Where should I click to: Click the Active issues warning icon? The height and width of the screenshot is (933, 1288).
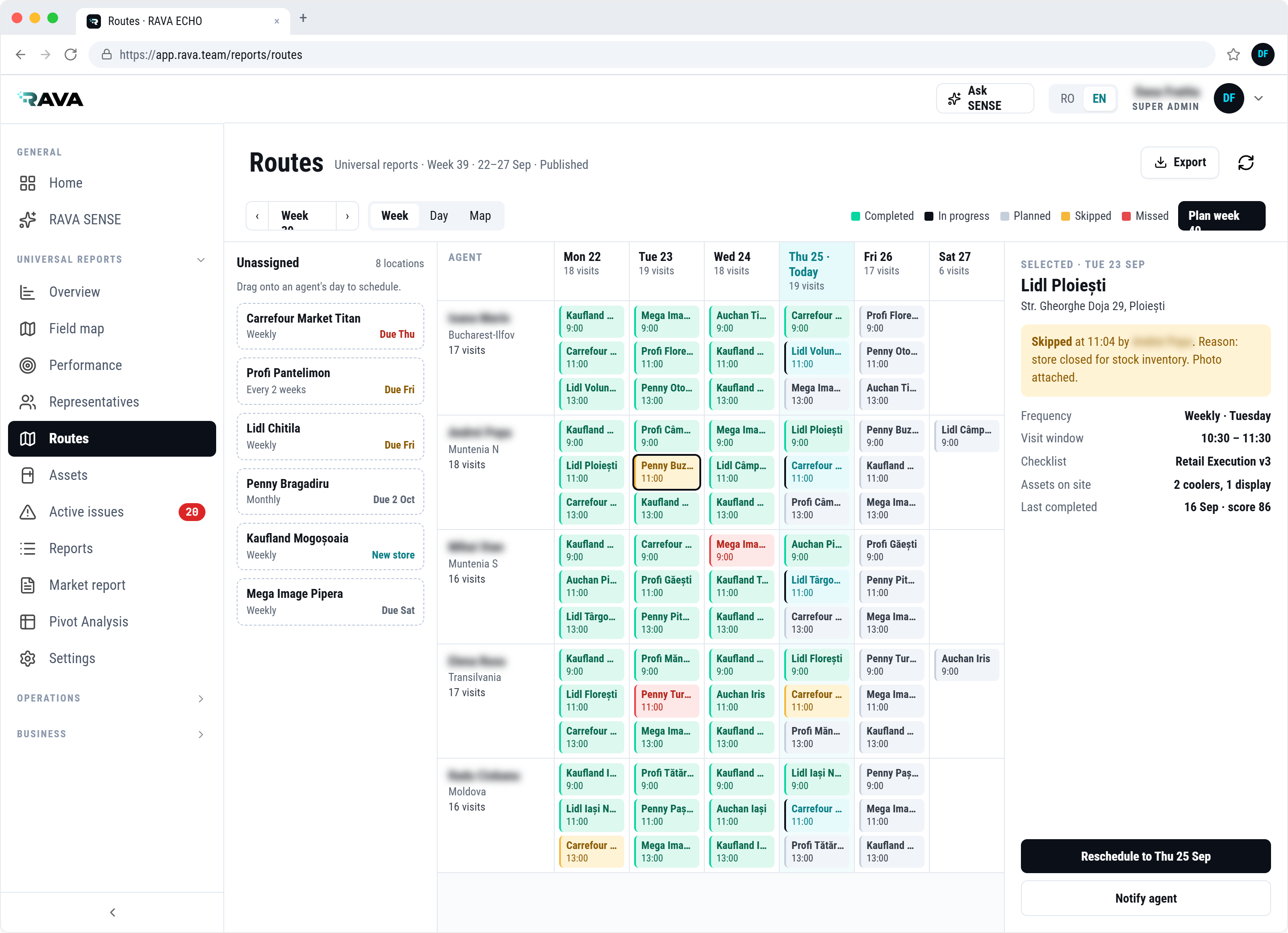point(27,512)
